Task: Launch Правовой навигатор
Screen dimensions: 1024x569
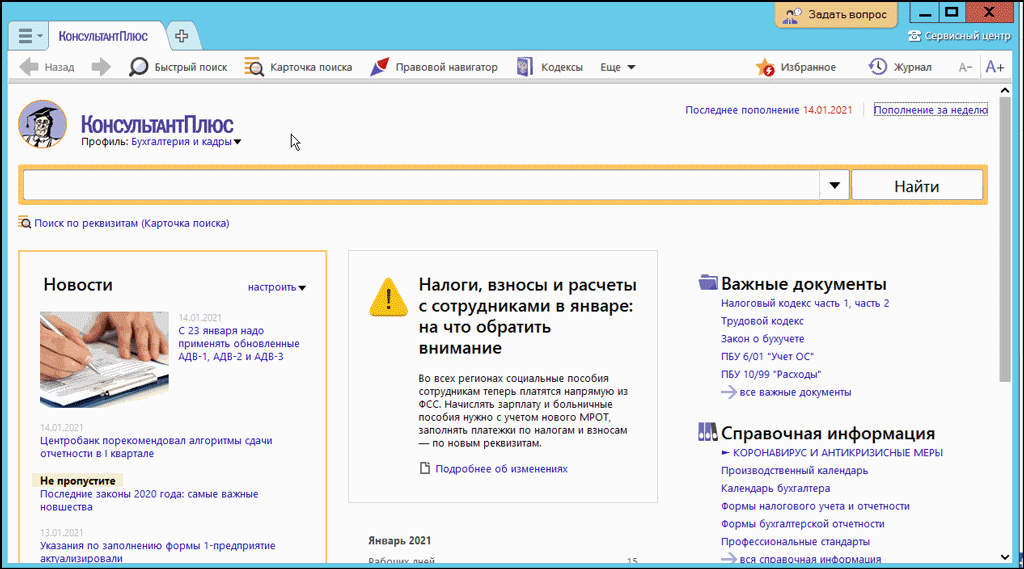Action: point(434,67)
